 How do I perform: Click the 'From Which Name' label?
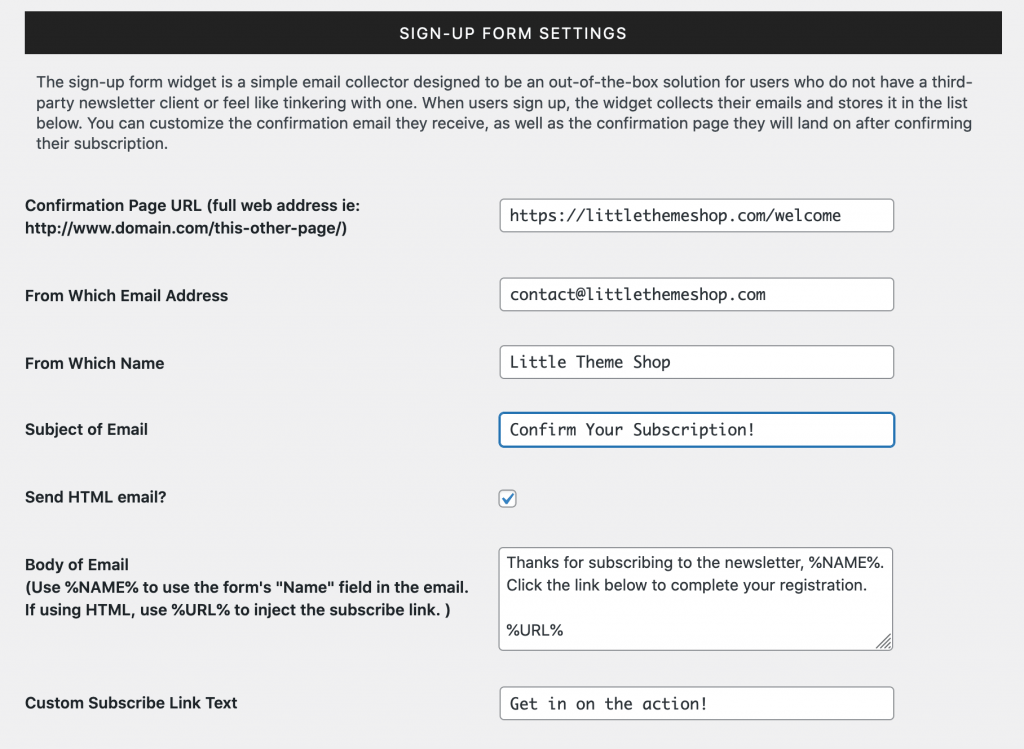click(x=95, y=363)
